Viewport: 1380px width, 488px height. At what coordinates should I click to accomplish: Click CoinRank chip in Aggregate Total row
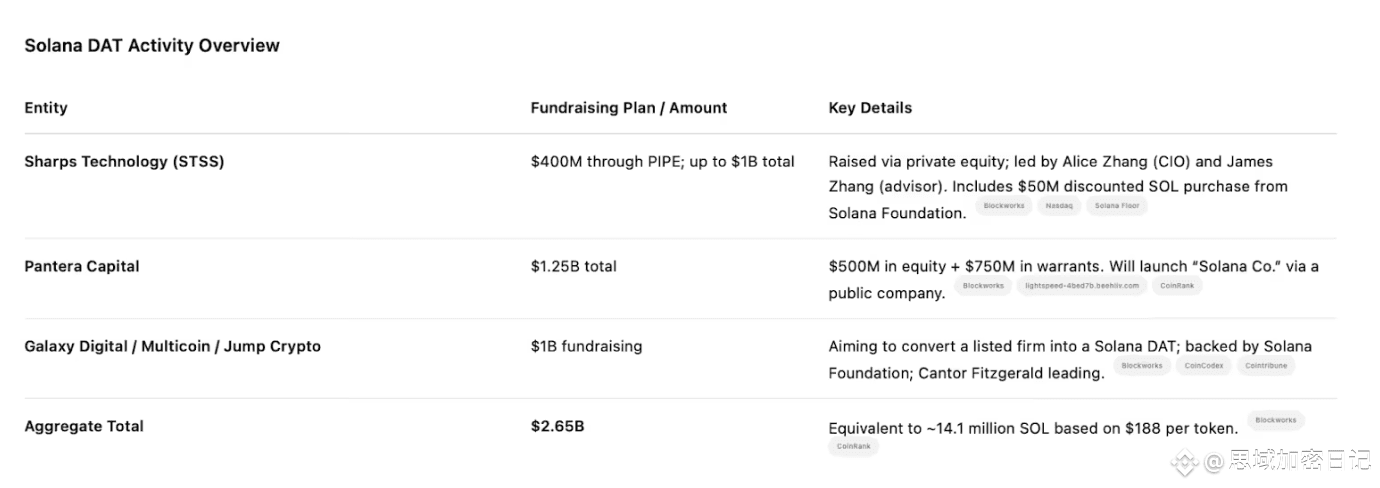[x=853, y=447]
